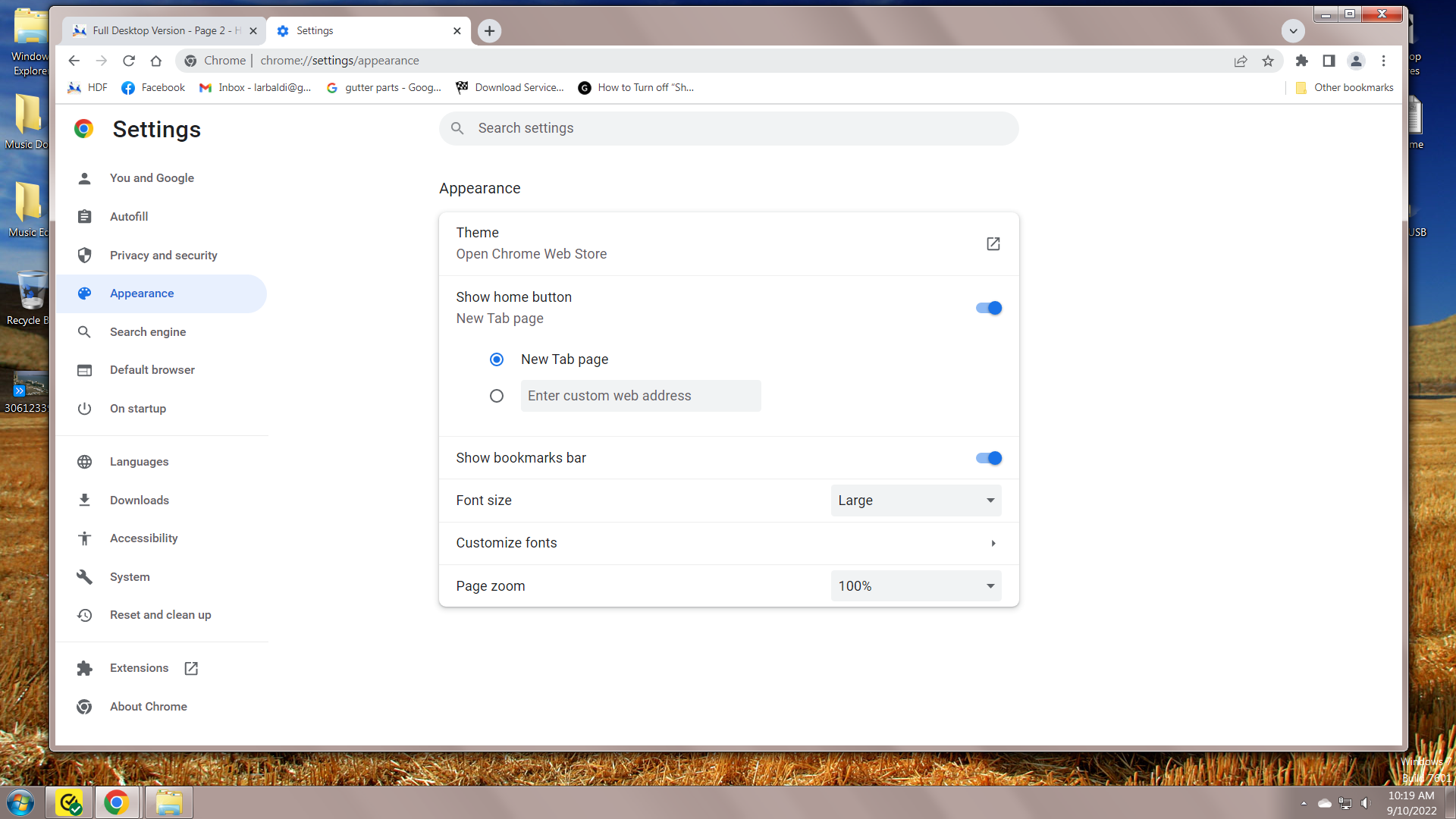
Task: Toggle Show home button switch
Action: (988, 308)
